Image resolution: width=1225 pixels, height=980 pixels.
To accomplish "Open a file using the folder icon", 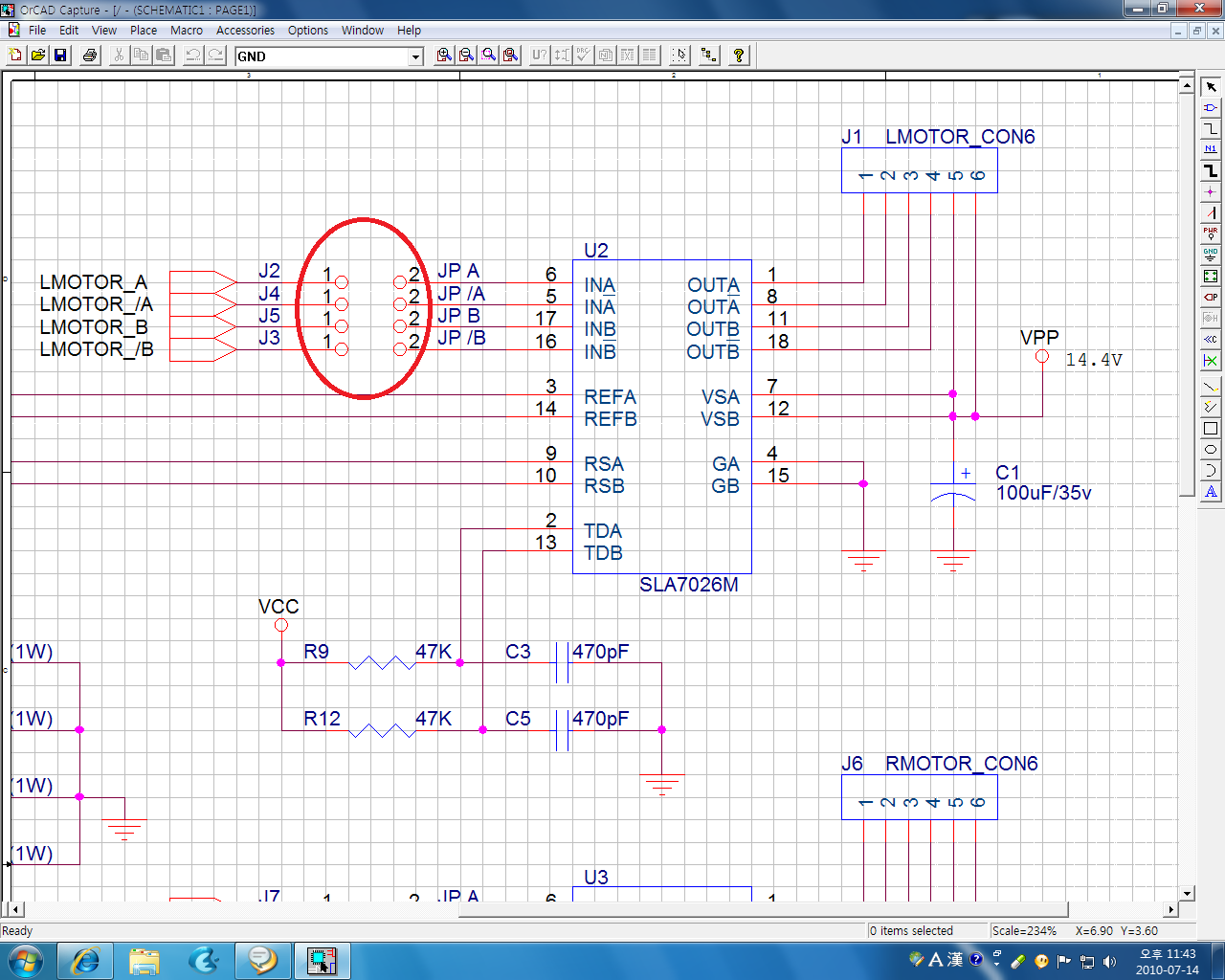I will coord(38,56).
